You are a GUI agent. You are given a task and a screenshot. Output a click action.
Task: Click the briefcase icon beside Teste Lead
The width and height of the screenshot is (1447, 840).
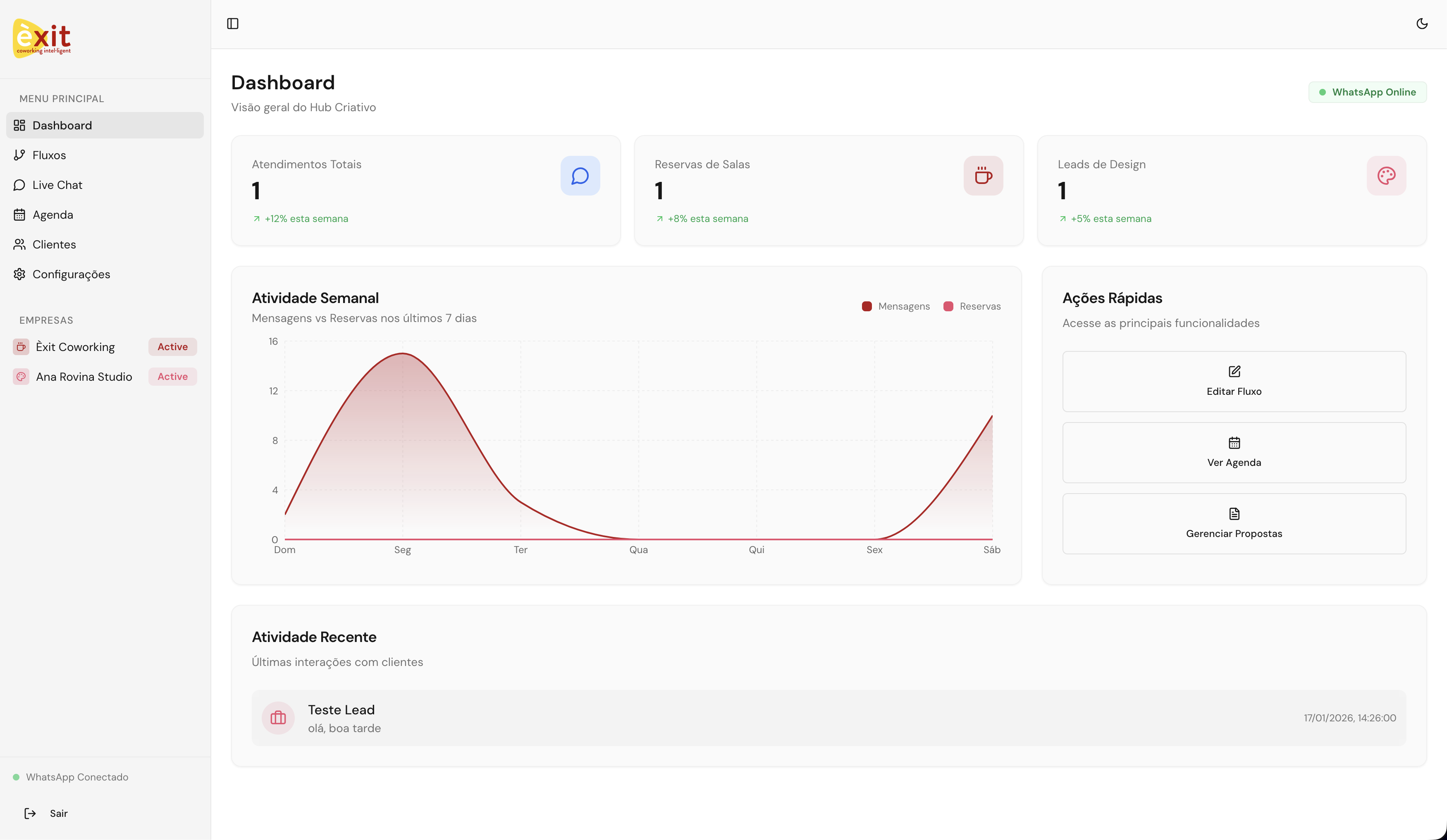coord(278,718)
